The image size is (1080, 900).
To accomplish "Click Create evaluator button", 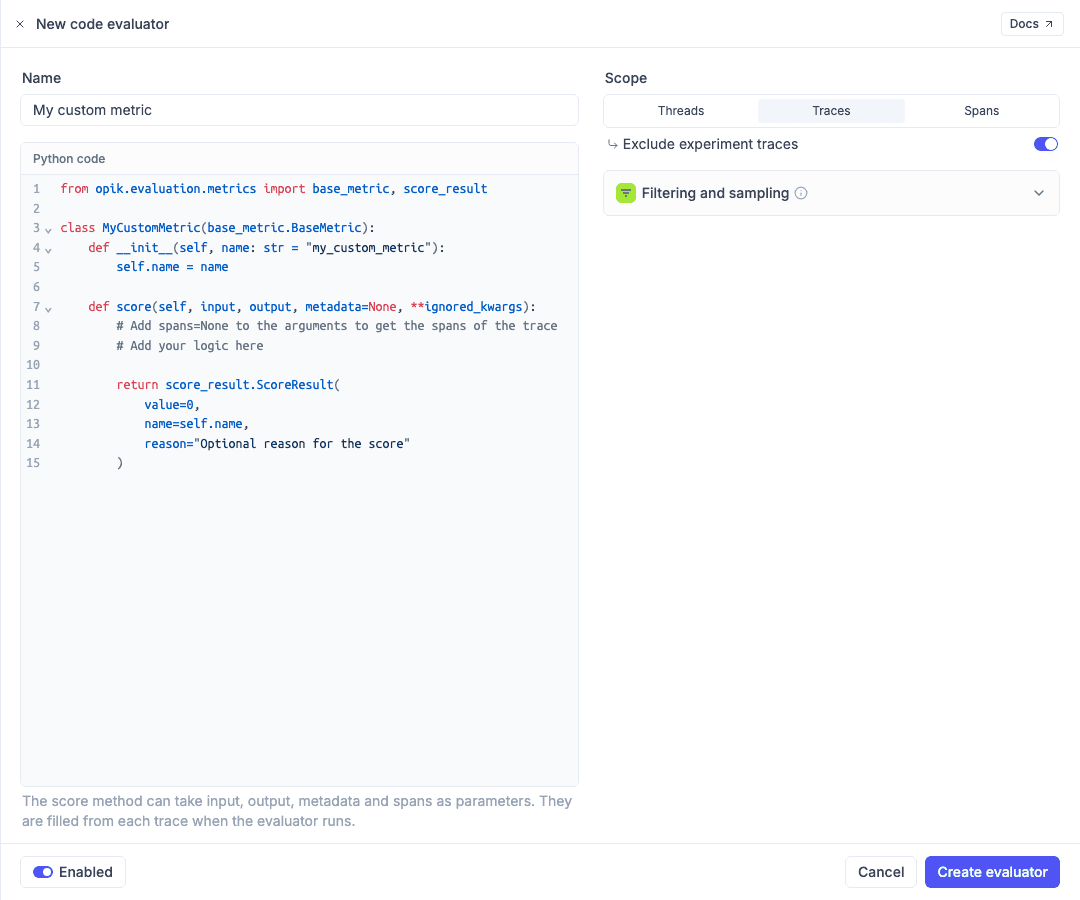I will 992,872.
